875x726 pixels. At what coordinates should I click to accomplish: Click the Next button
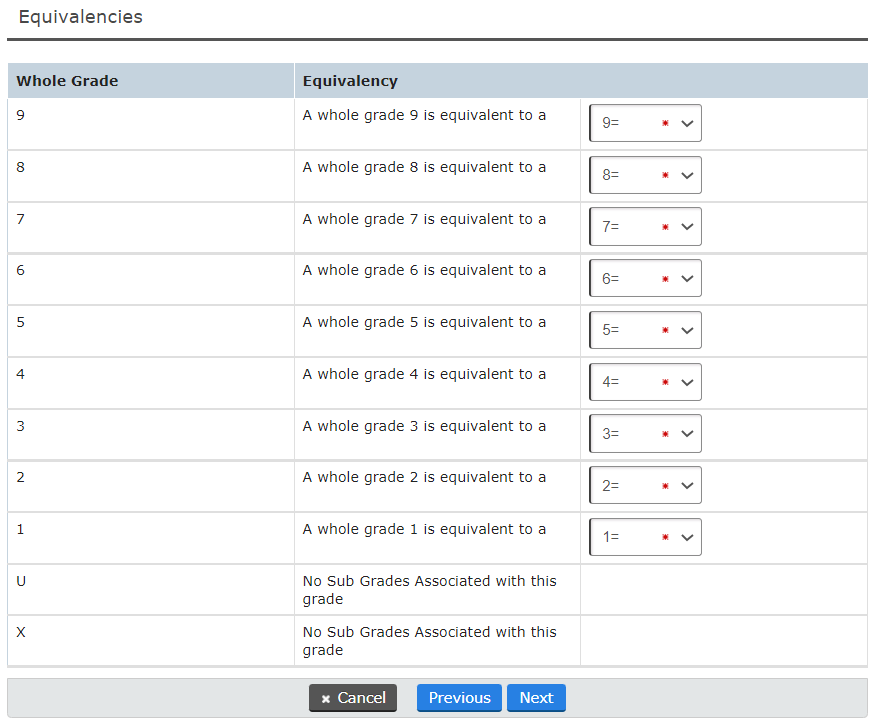[x=536, y=698]
